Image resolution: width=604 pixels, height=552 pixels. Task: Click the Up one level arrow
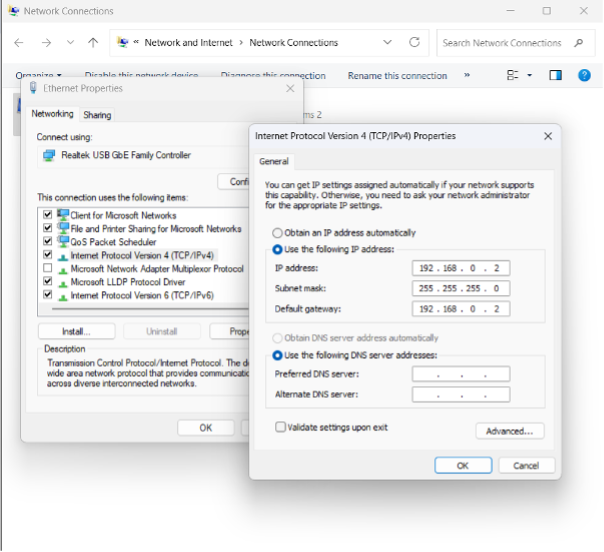pyautogui.click(x=93, y=43)
